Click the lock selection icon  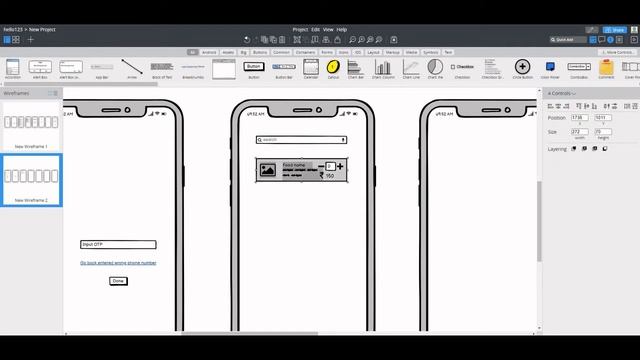pyautogui.click(x=338, y=40)
